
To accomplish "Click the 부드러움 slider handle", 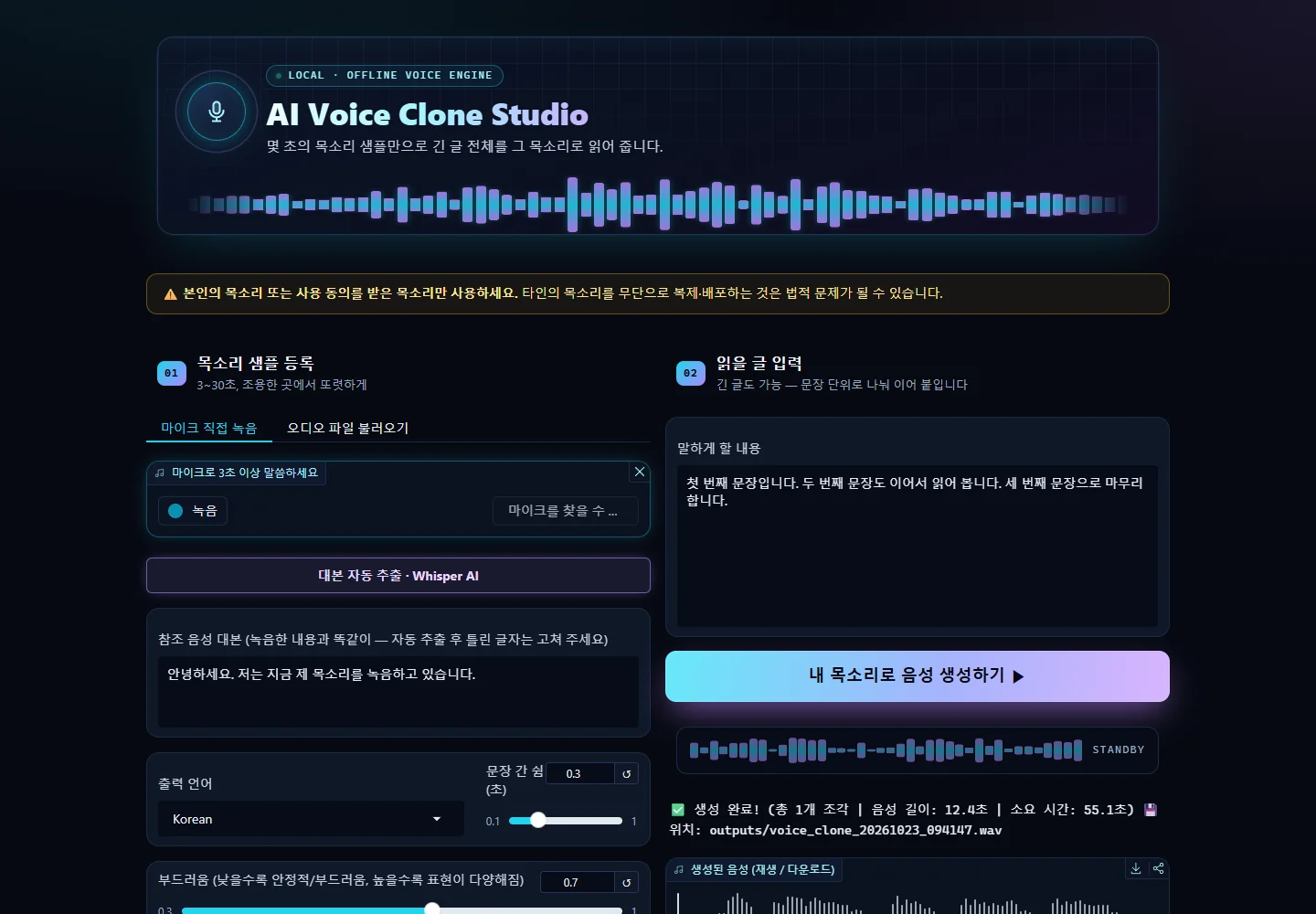I will click(432, 909).
